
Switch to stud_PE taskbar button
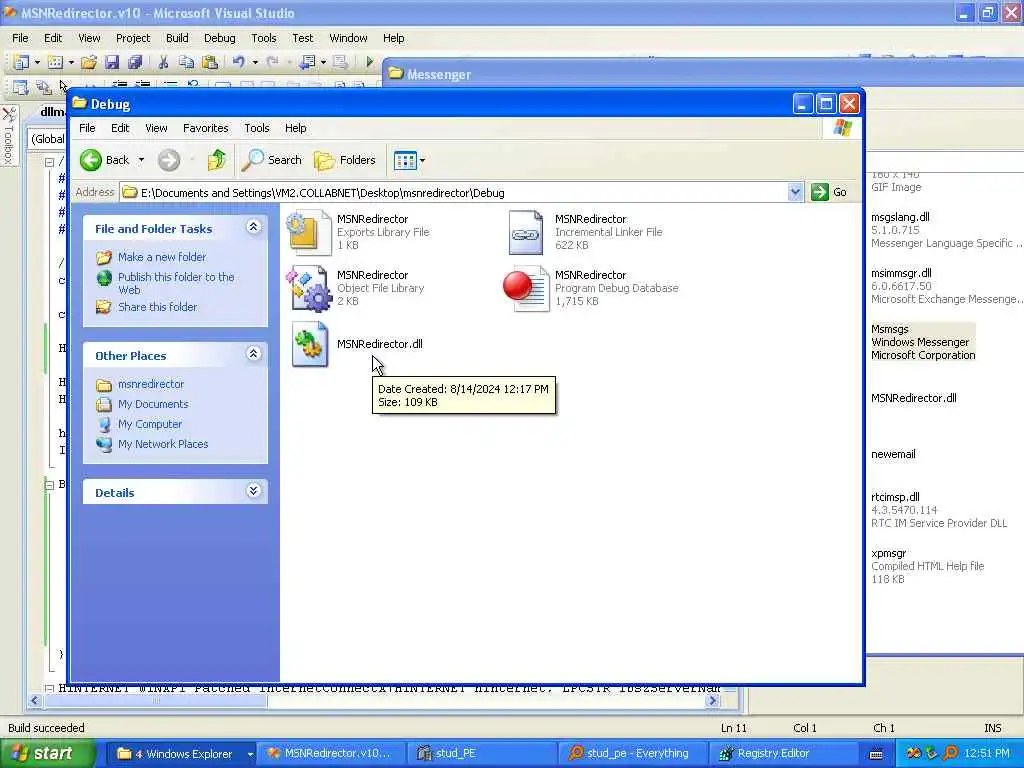coord(482,754)
